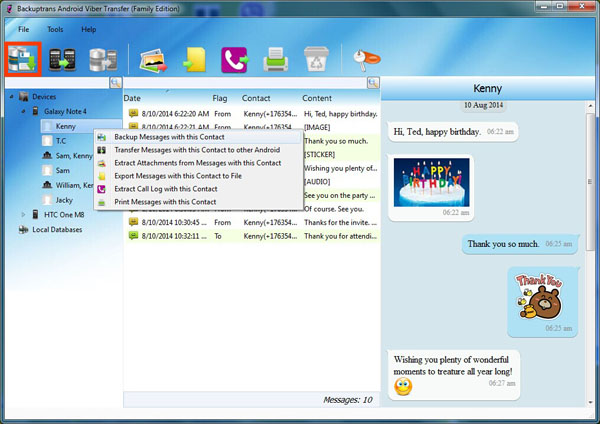Select message row 'Thanks for the invite.'
The width and height of the screenshot is (600, 424).
click(252, 222)
